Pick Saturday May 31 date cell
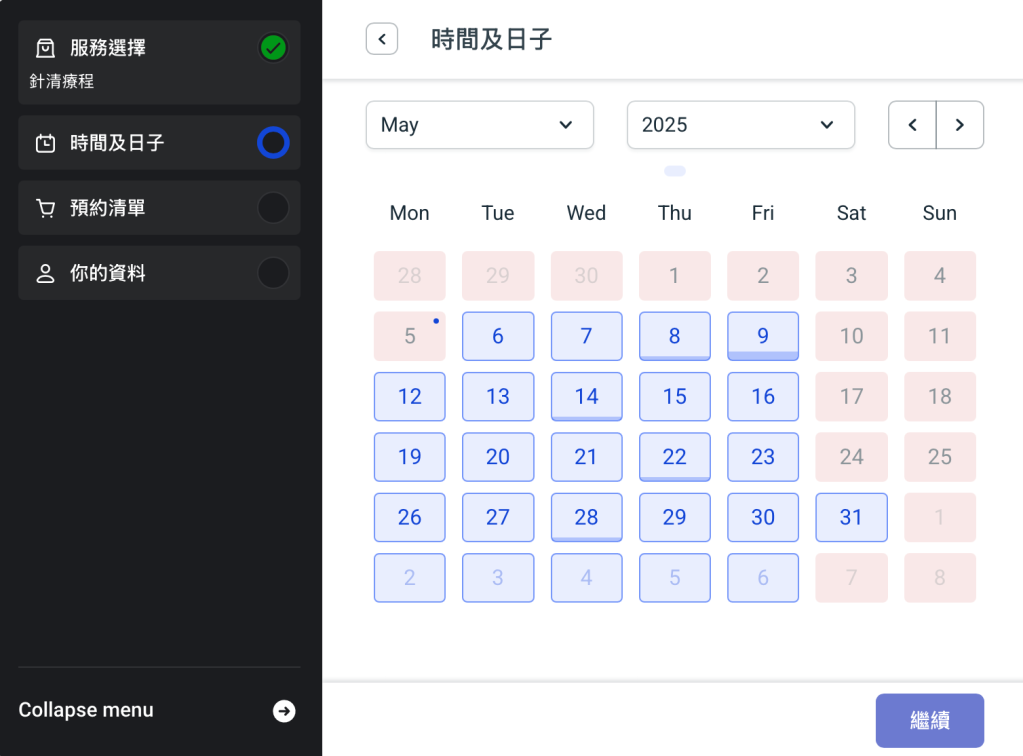 point(851,517)
